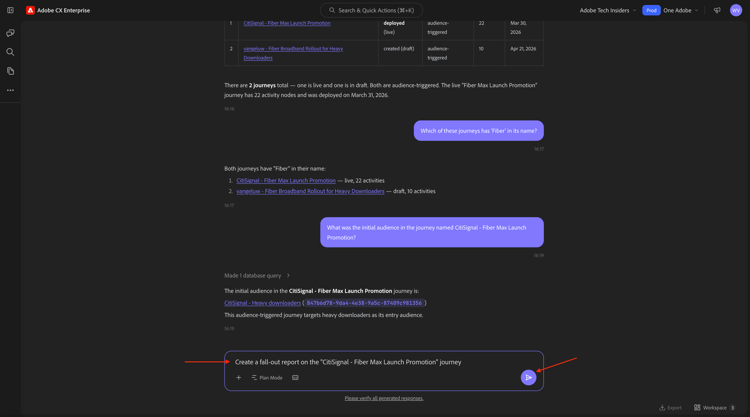Click the 'Both journeys have "Fiber" in their name' text
The width and height of the screenshot is (750, 417).
[x=275, y=168]
